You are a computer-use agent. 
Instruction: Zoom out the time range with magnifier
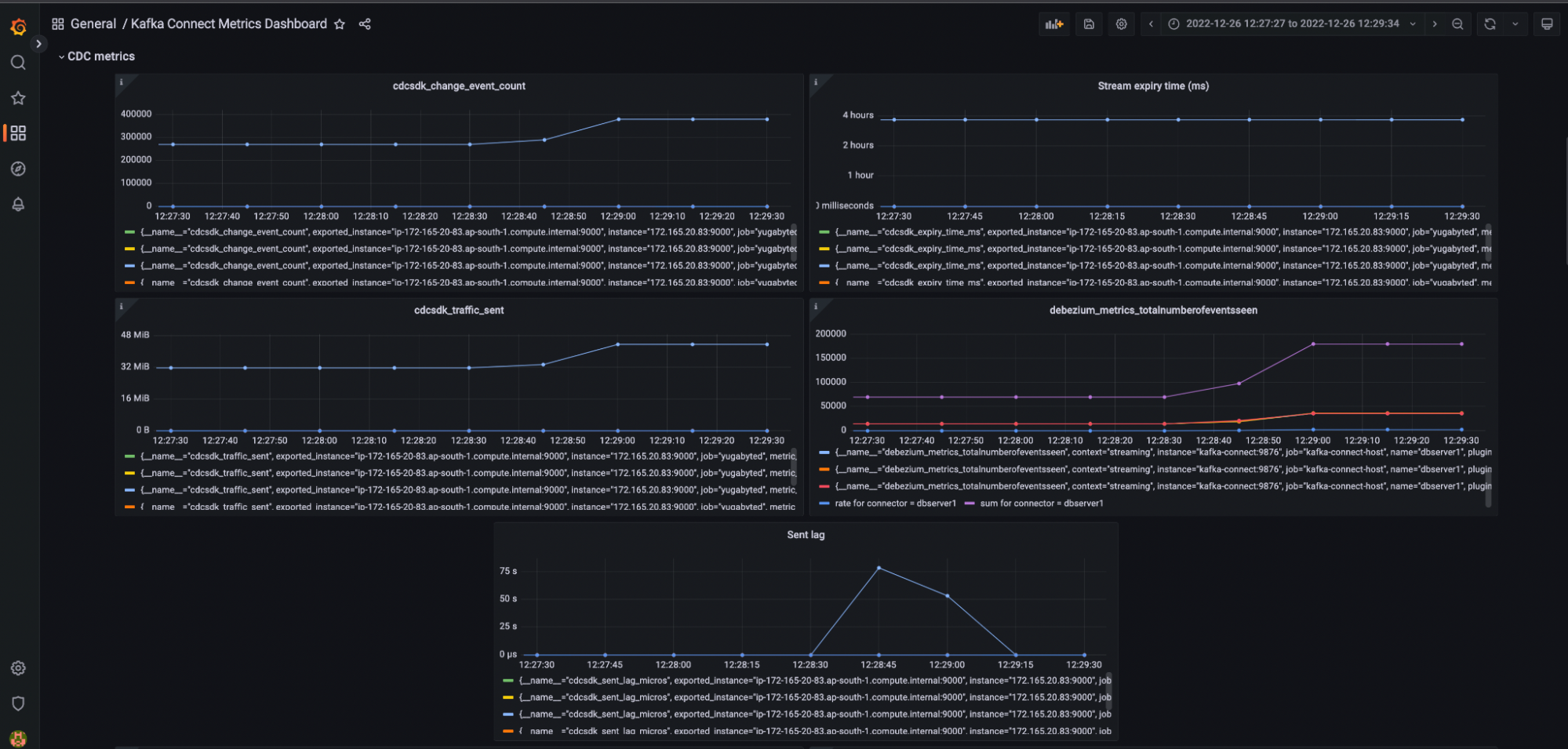tap(1458, 24)
